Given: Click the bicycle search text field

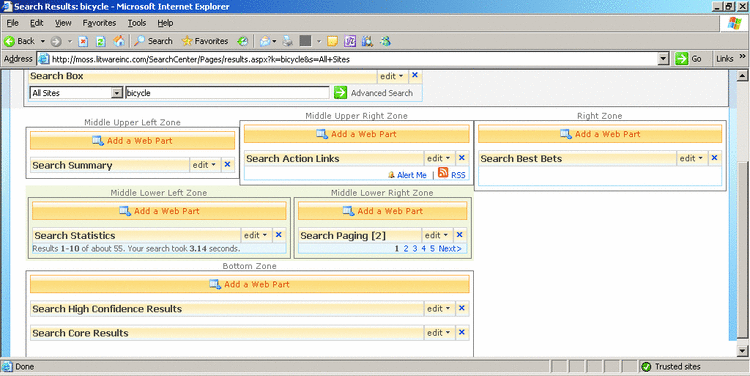Looking at the screenshot, I should [x=227, y=93].
